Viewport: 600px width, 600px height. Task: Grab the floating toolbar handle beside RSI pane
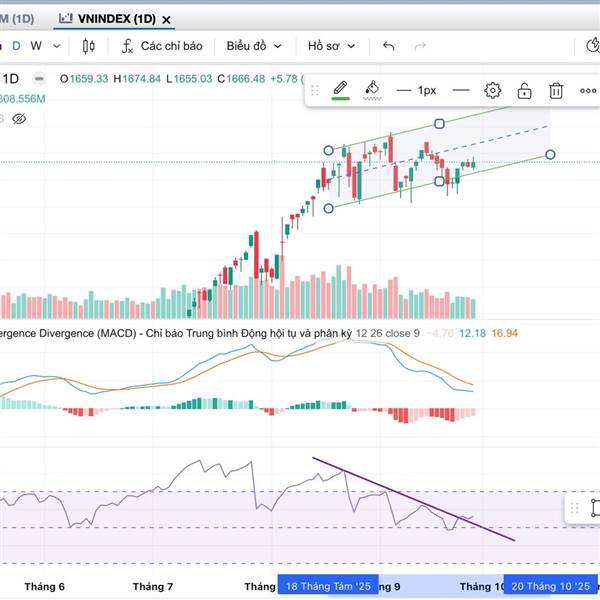coord(574,508)
